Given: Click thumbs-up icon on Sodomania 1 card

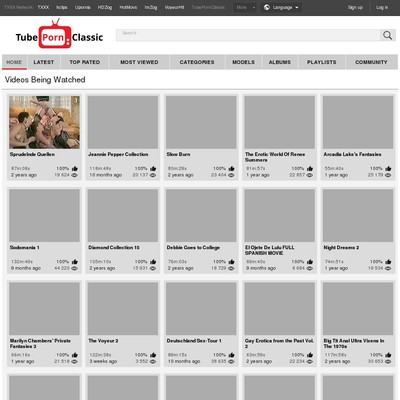Looking at the screenshot, I should click(x=75, y=262).
